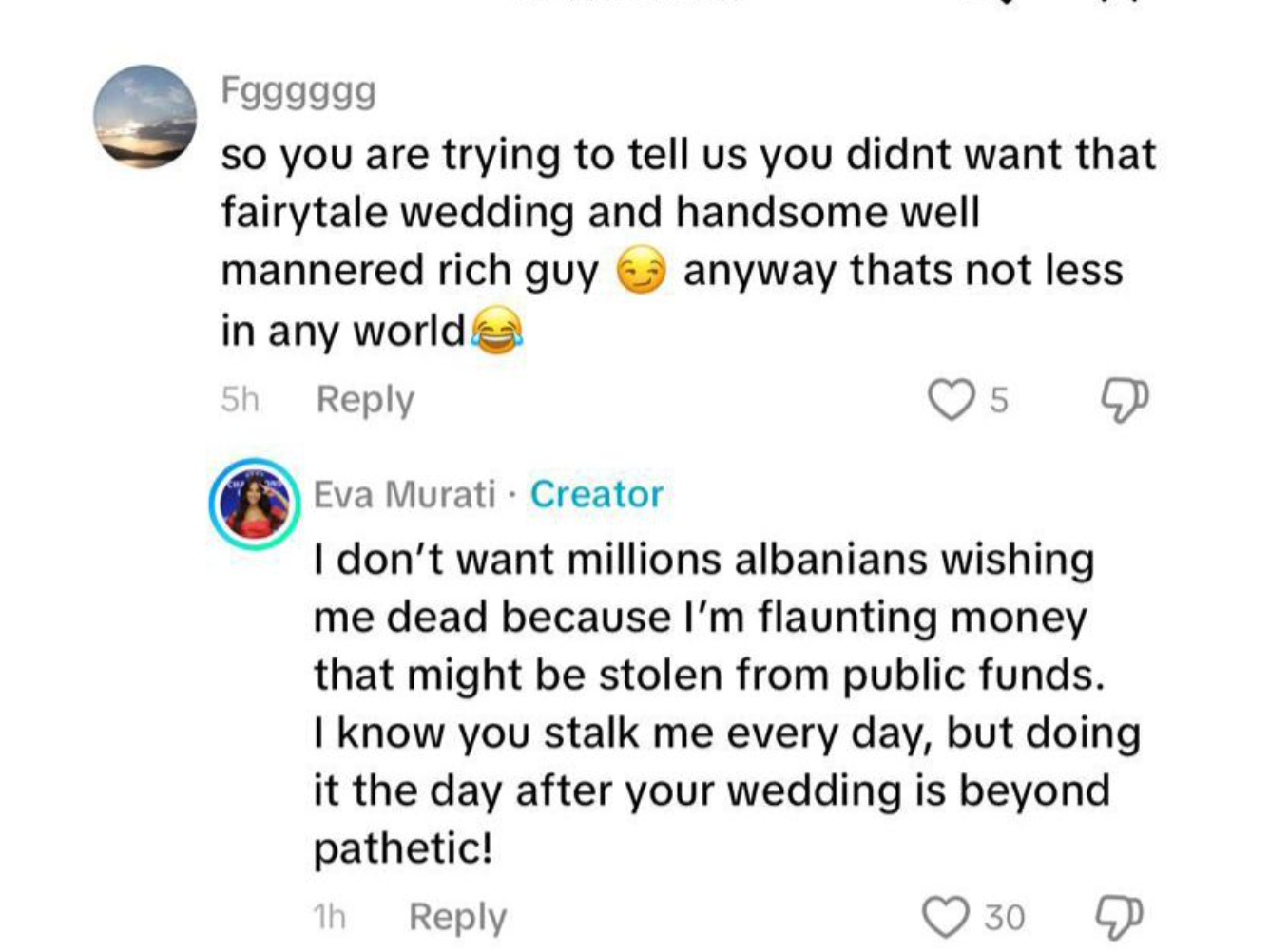The image size is (1270, 952).
Task: View the 5 likes count
Action: tap(998, 401)
